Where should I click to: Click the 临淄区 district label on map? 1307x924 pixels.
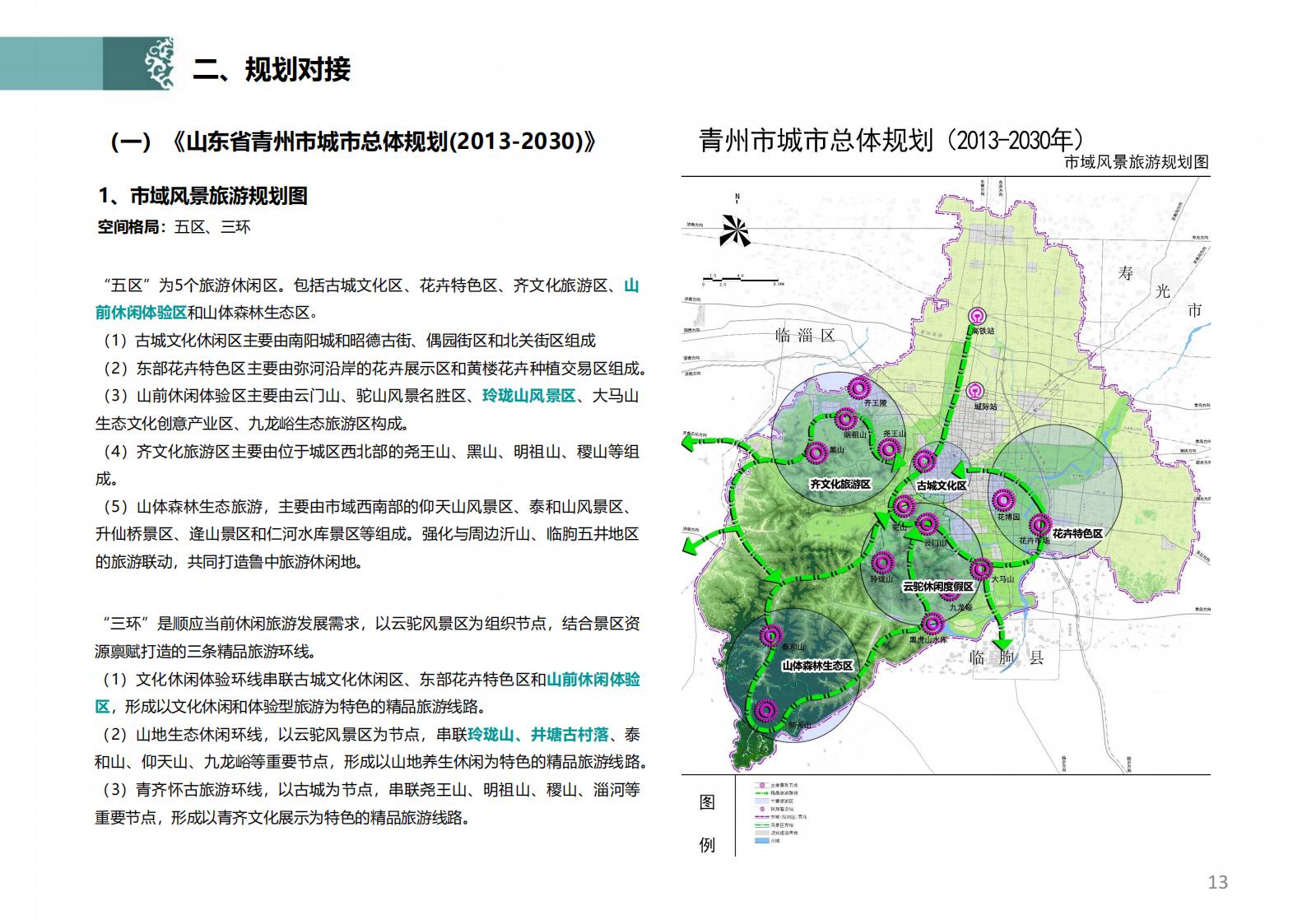[x=805, y=335]
